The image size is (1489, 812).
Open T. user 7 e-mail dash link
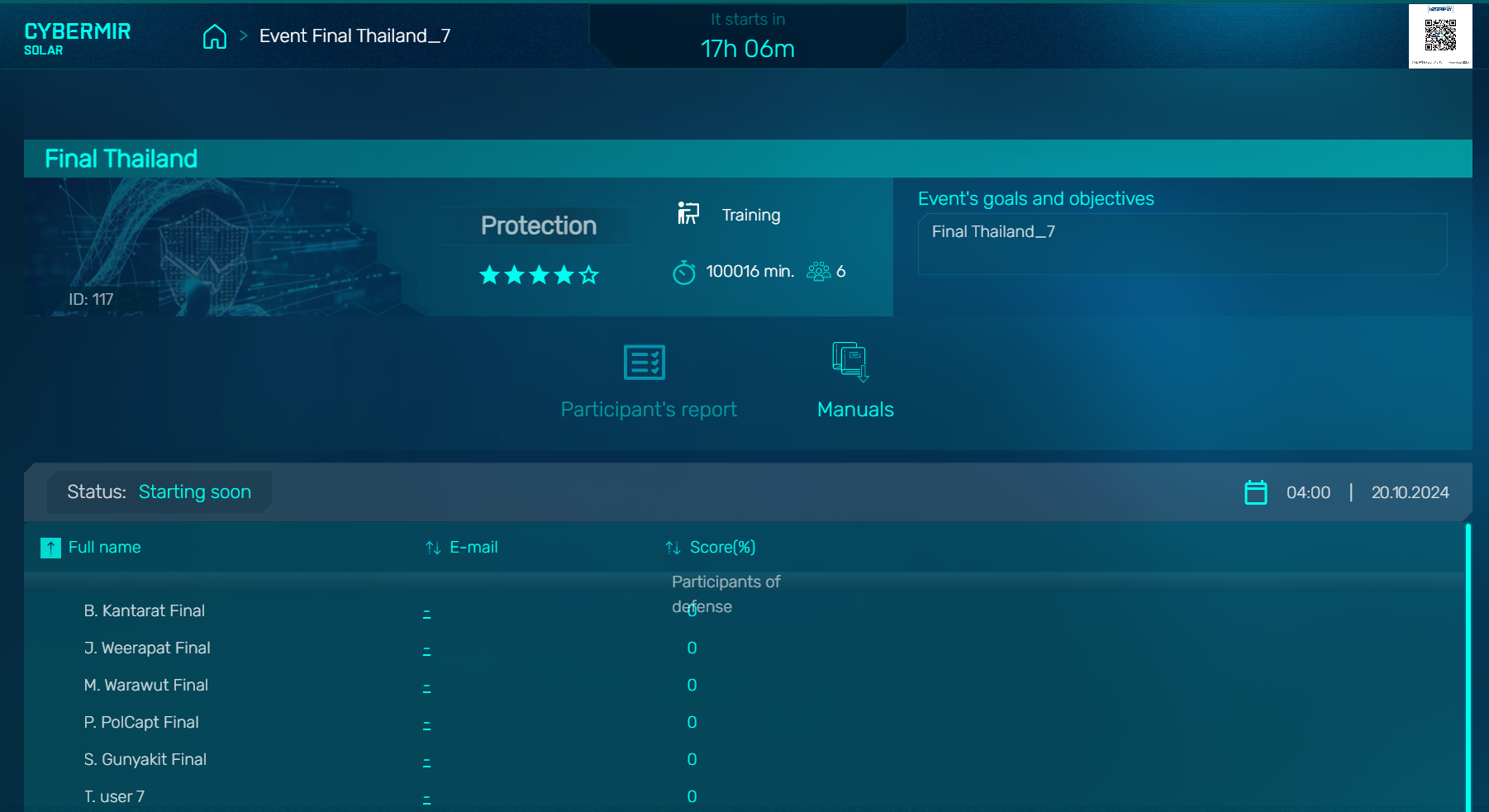click(426, 798)
